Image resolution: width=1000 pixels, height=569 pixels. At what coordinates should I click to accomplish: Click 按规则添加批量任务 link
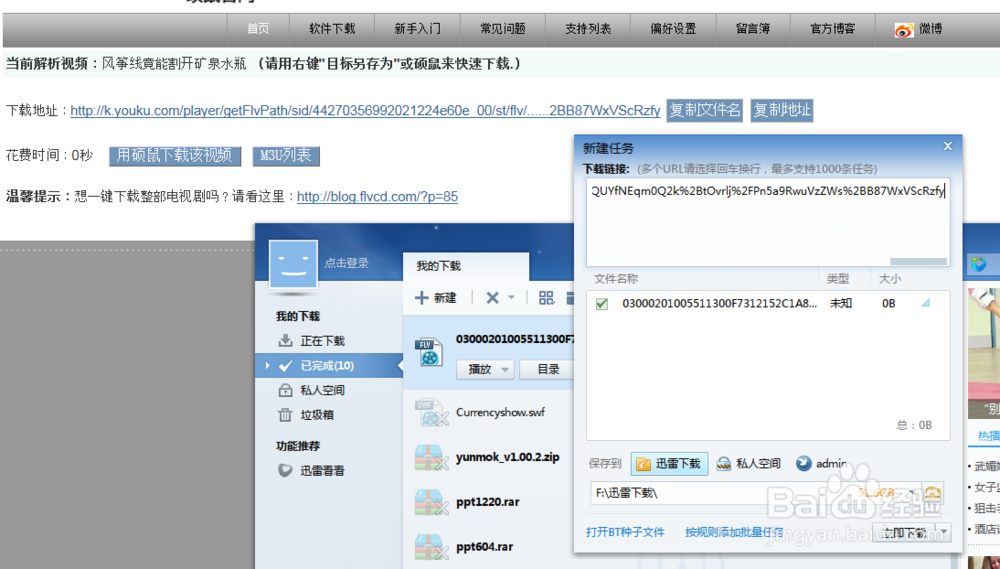[734, 532]
